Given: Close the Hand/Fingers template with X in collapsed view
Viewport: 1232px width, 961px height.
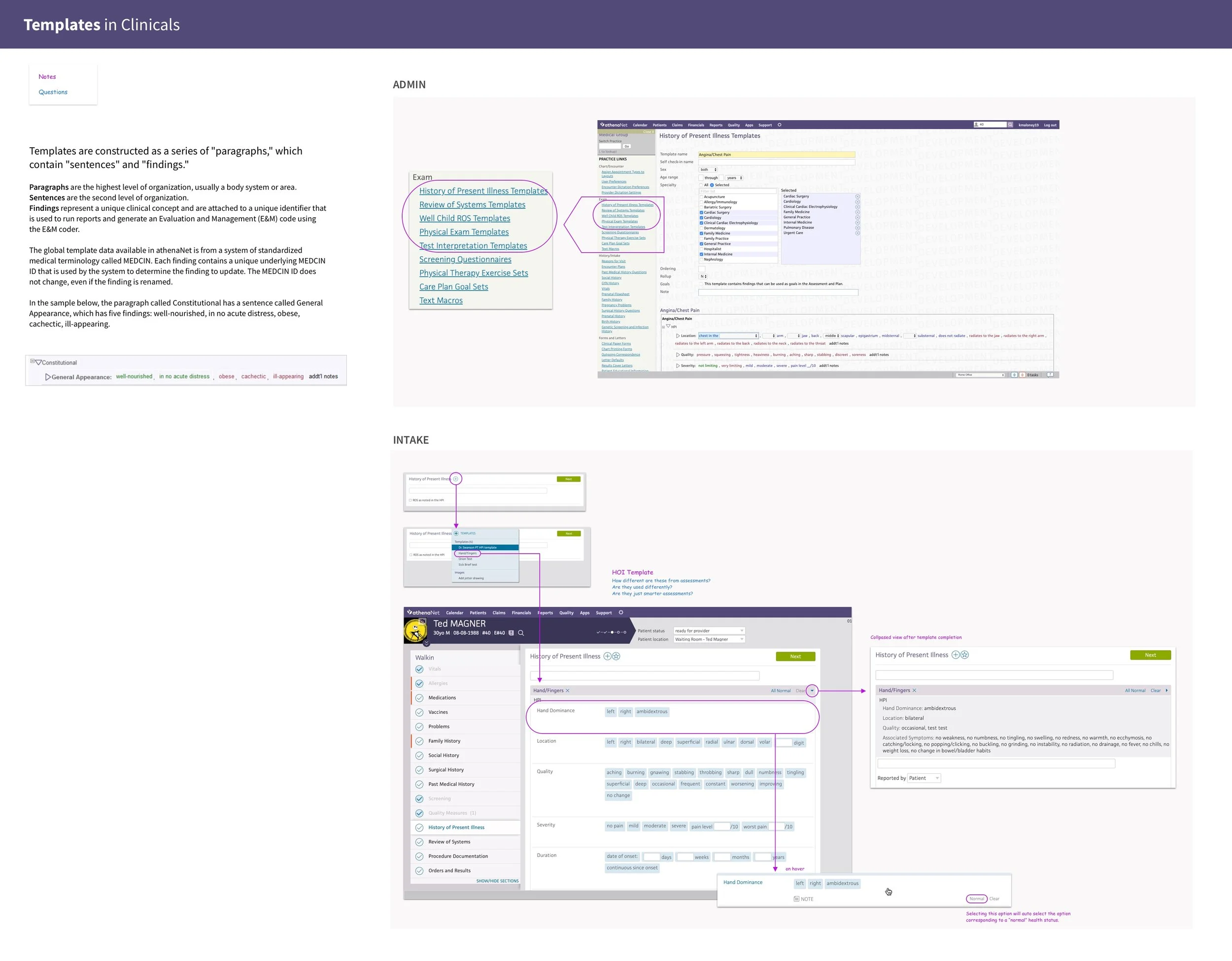Looking at the screenshot, I should click(x=915, y=690).
